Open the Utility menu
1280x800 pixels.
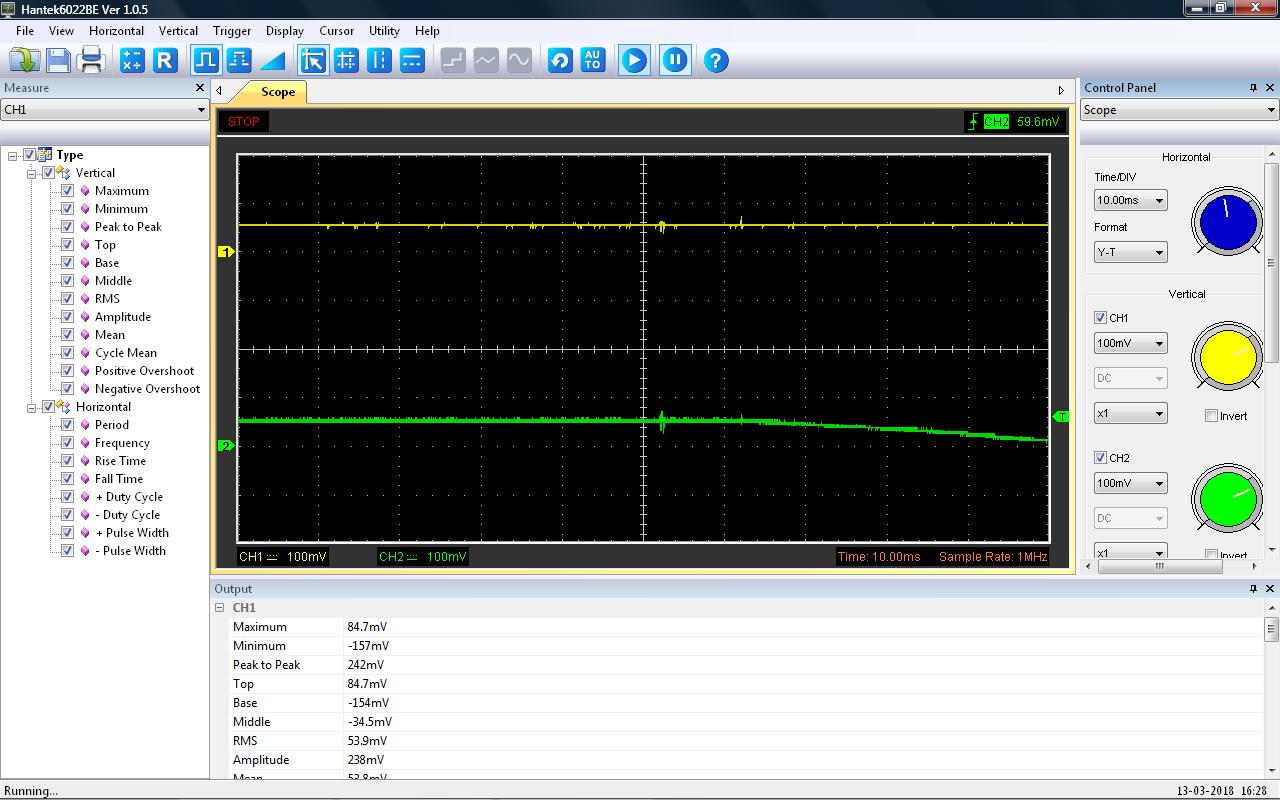click(384, 31)
